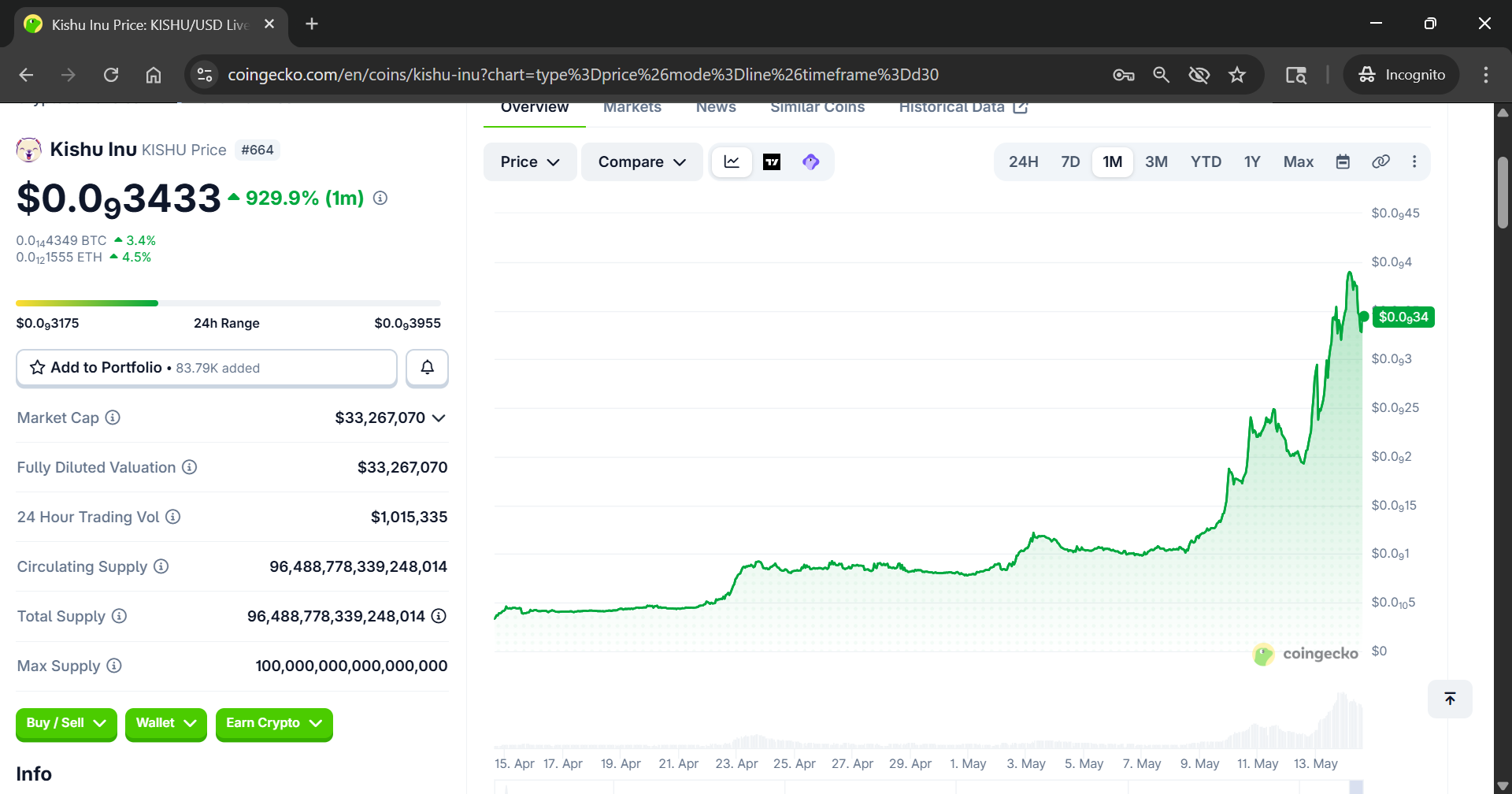Click the 0.0₁₂1555 ETH price text
Viewport: 1512px width, 794px height.
[x=59, y=258]
